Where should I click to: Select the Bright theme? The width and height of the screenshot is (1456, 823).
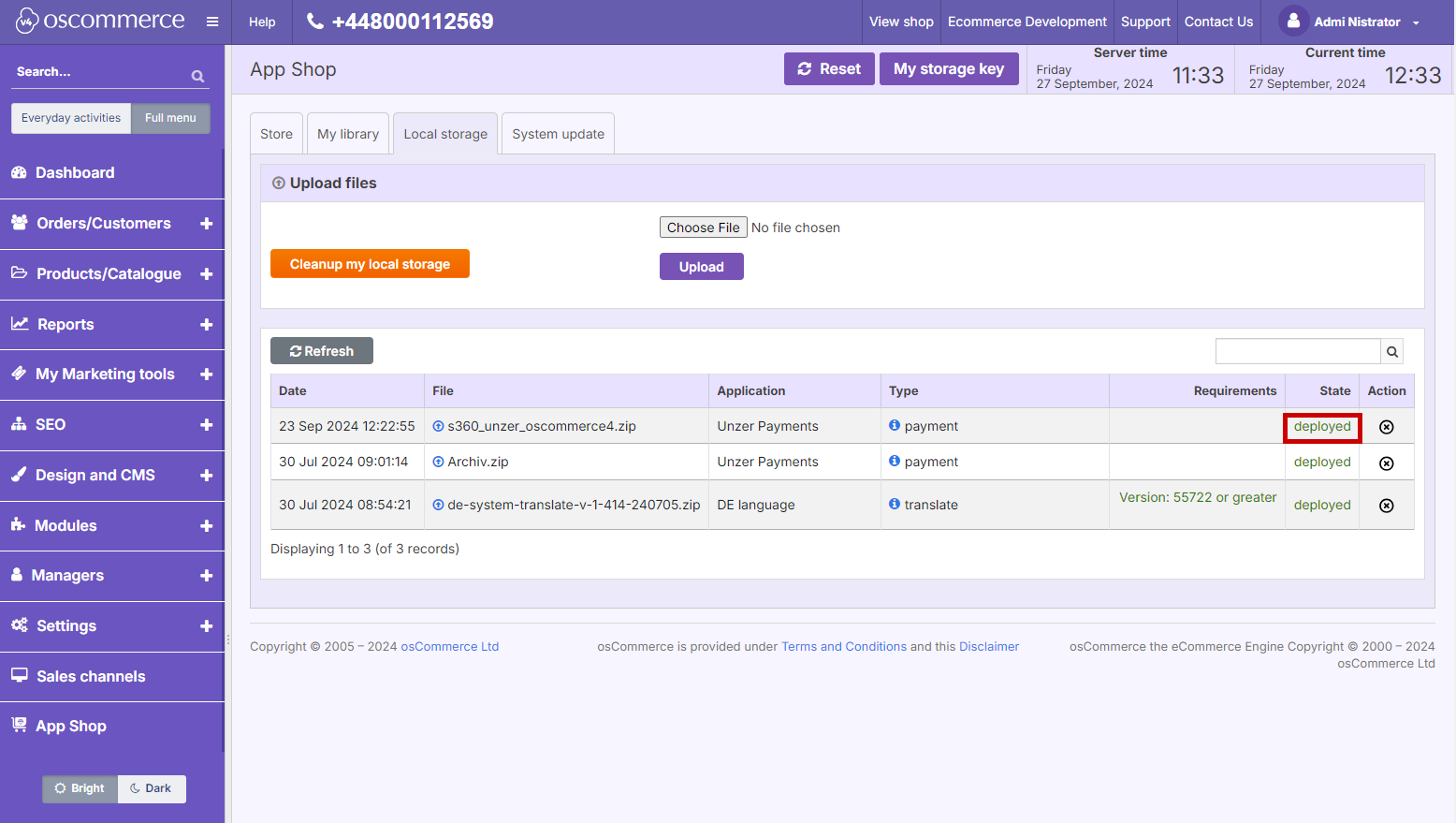tap(80, 788)
